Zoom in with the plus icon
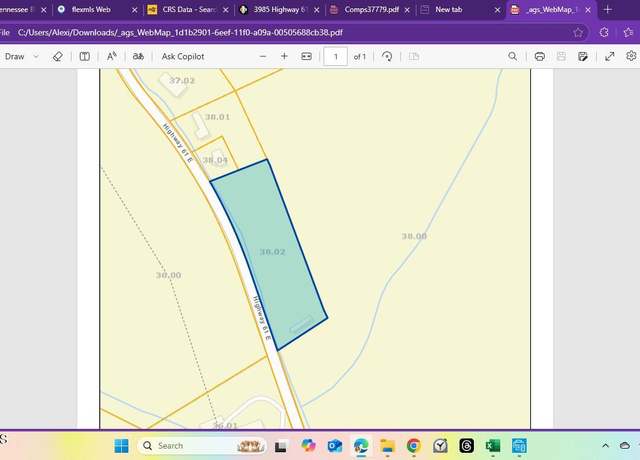The height and width of the screenshot is (460, 640). (284, 57)
